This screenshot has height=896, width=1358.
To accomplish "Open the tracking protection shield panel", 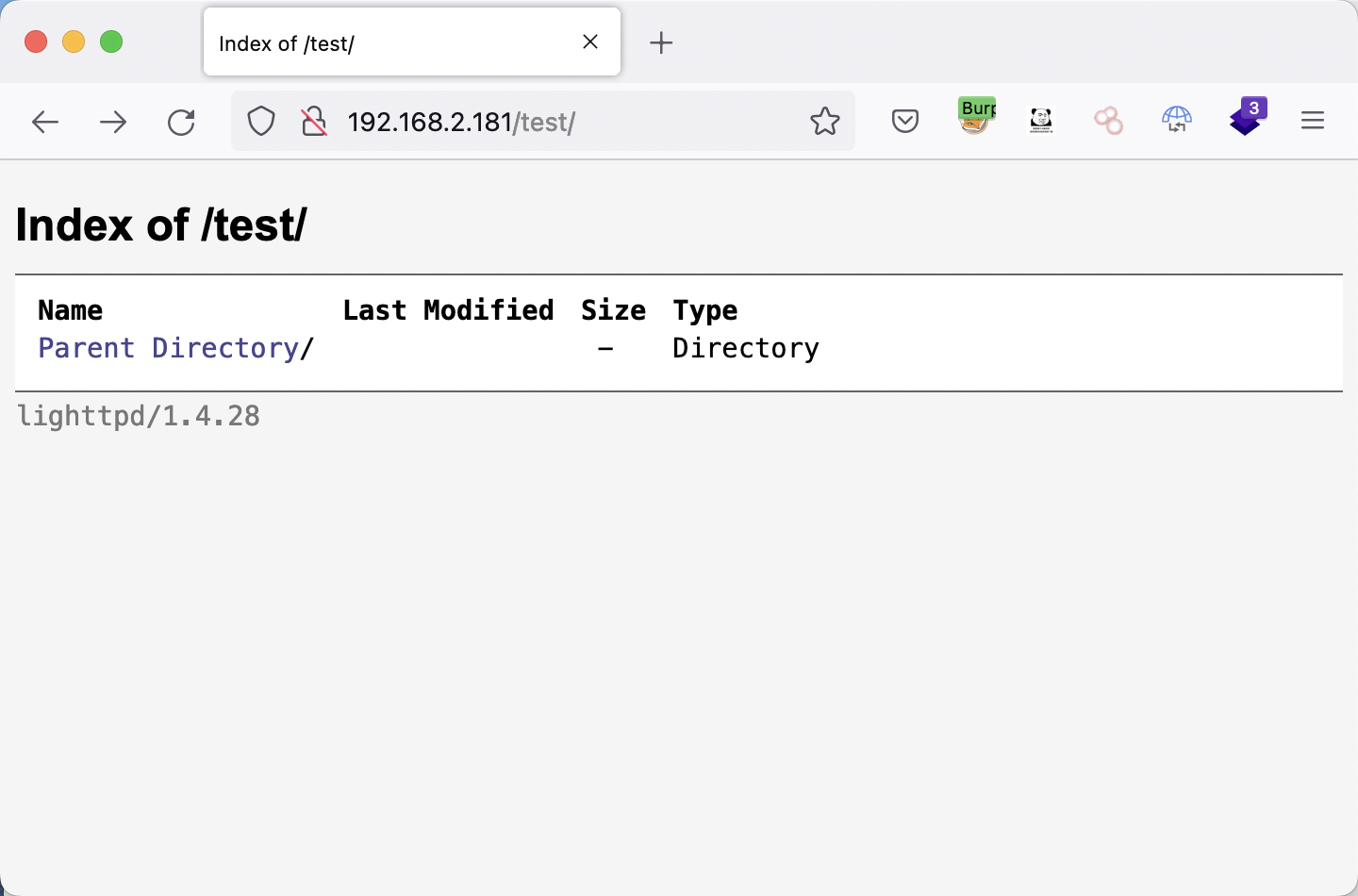I will pos(261,122).
